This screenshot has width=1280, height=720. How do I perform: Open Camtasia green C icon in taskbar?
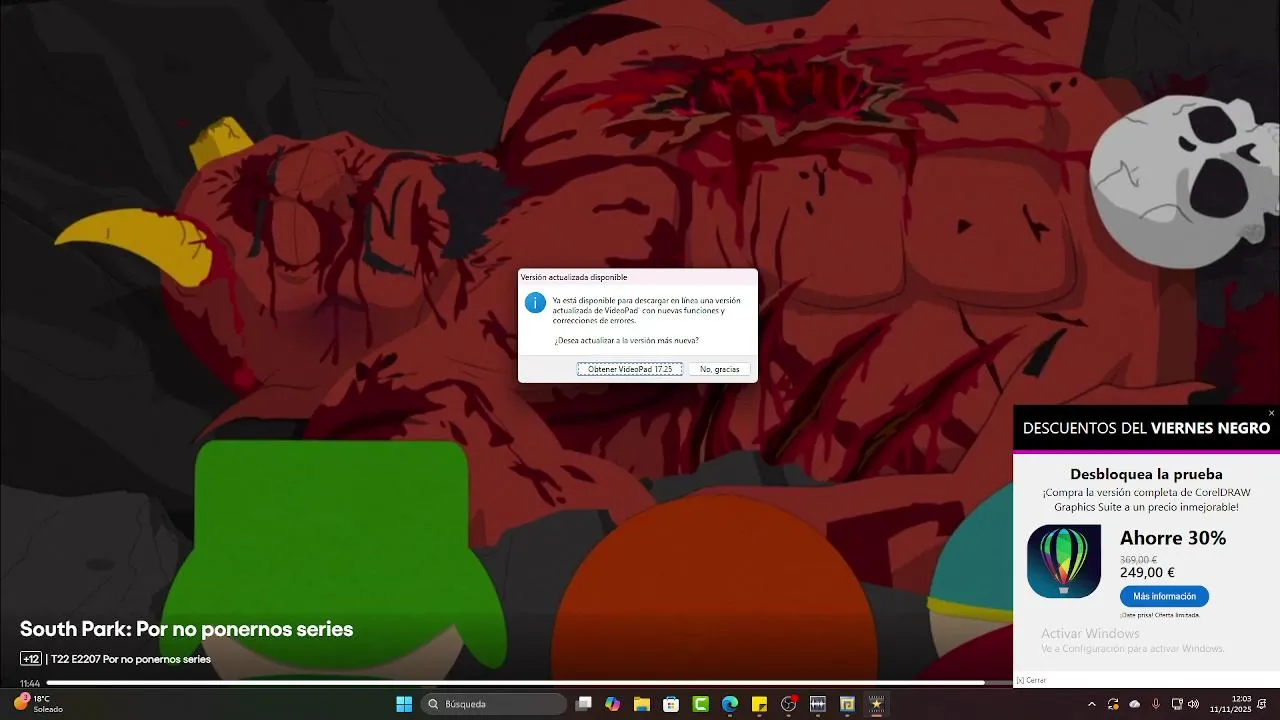(x=701, y=704)
